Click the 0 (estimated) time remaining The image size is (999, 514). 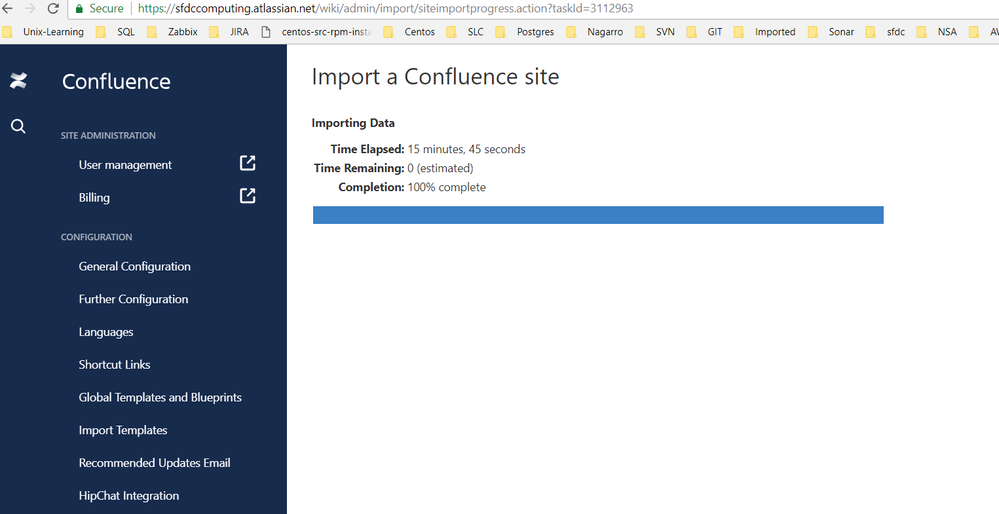coord(440,168)
